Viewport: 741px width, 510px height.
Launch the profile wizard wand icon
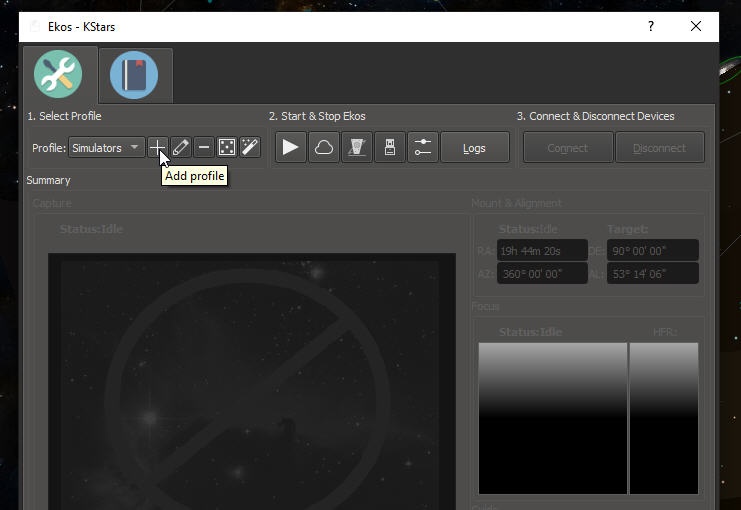coord(250,148)
